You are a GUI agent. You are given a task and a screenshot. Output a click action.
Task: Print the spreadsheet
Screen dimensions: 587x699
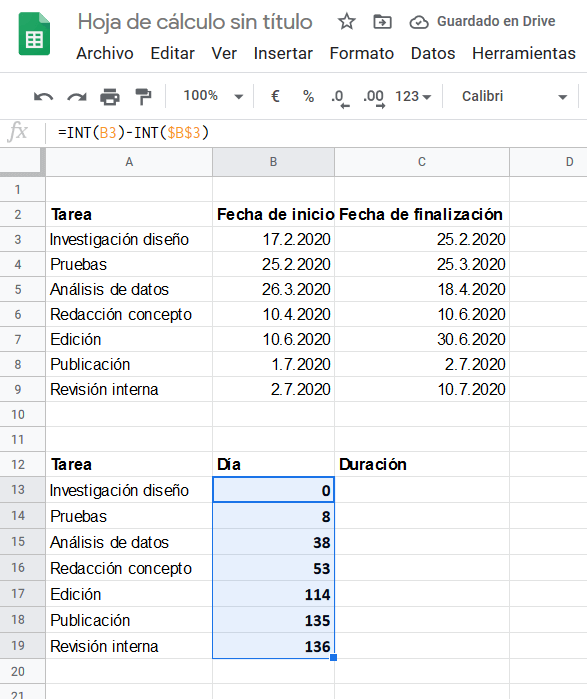pos(110,96)
